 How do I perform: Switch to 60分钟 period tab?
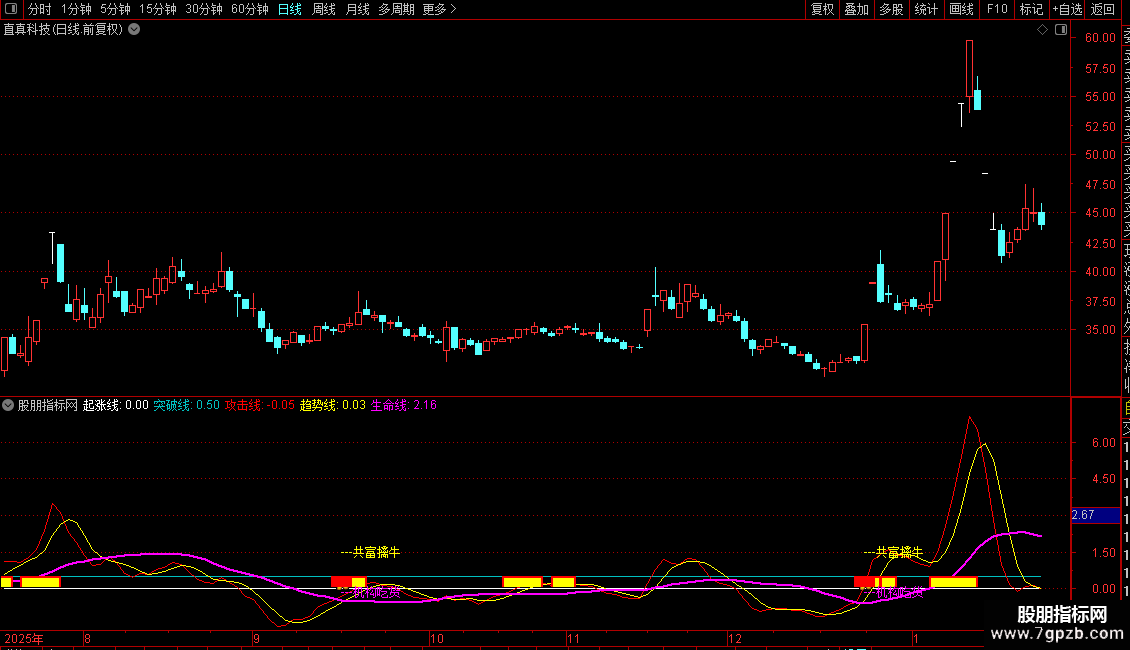tap(249, 9)
